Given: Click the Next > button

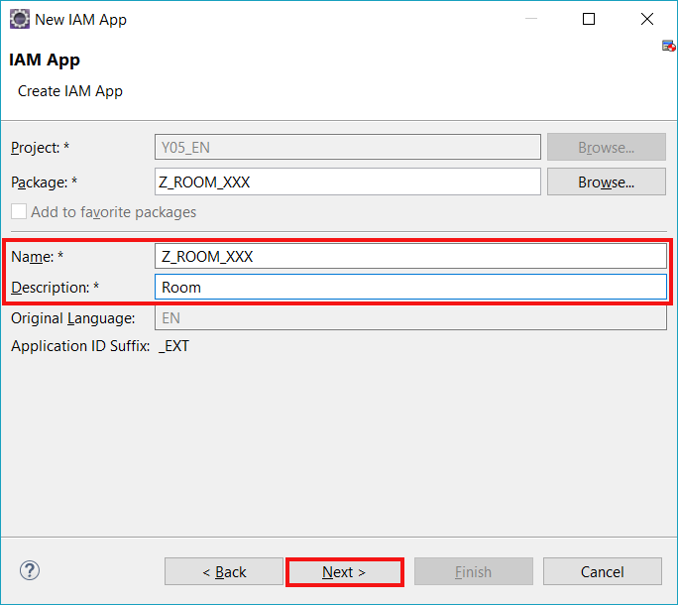Looking at the screenshot, I should 345,572.
